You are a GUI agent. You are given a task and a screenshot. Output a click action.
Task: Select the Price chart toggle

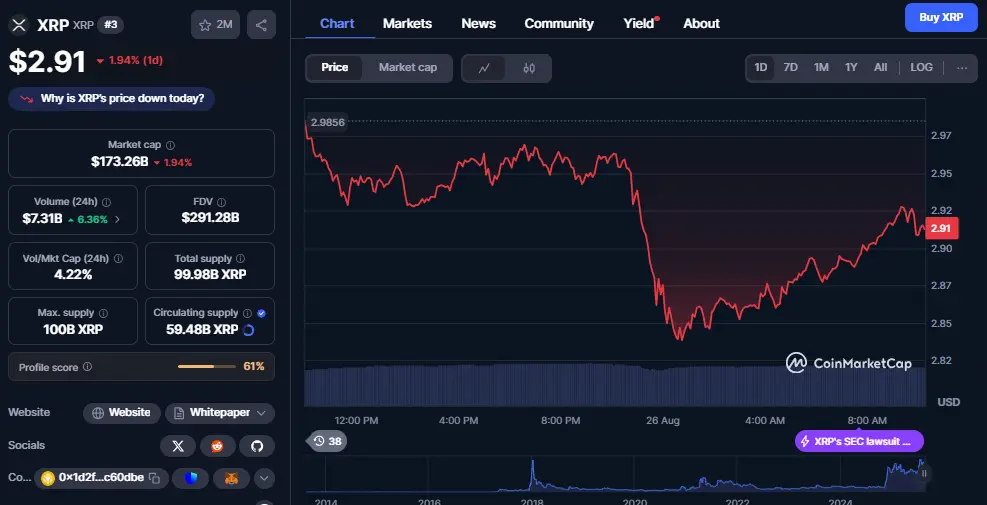click(334, 68)
